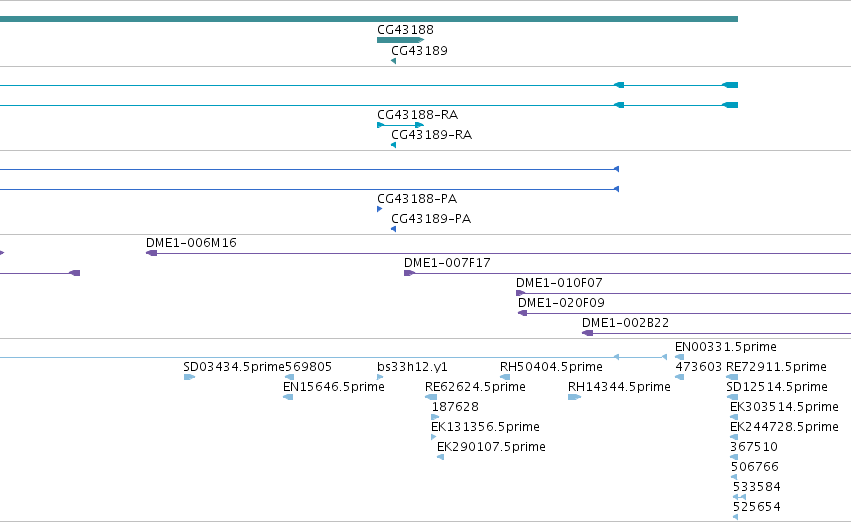The width and height of the screenshot is (851, 522).
Task: Select the 525654 EST feature
Action: [735, 517]
